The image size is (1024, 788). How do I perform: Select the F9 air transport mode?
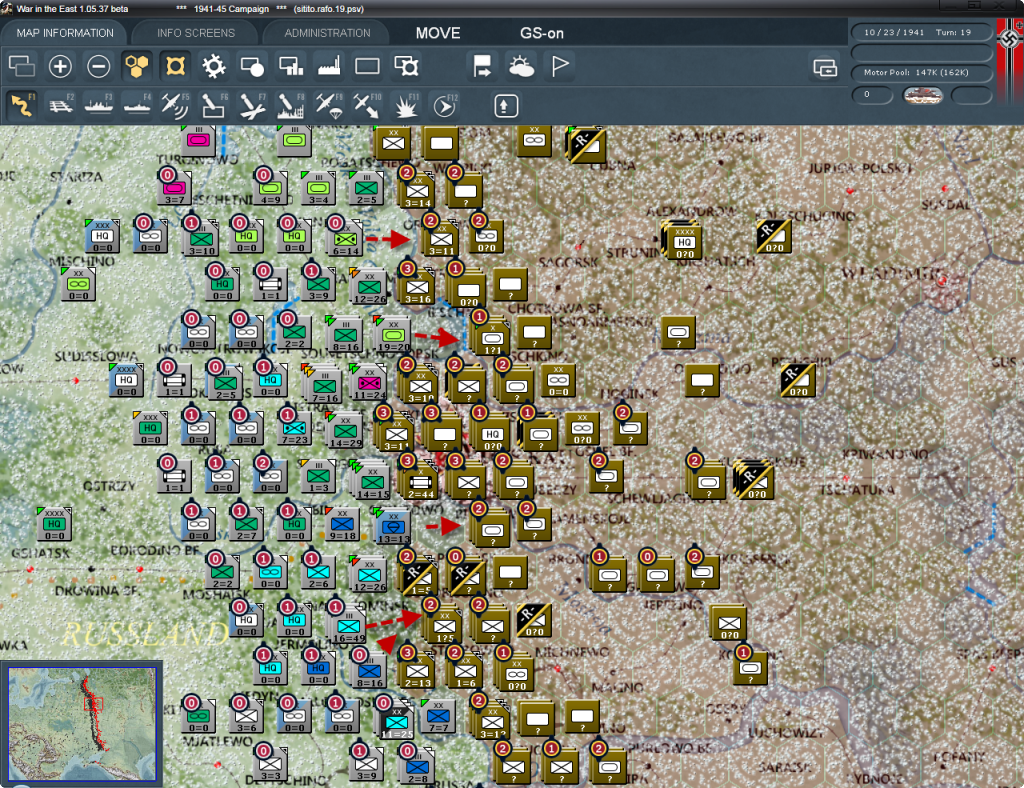(x=329, y=105)
